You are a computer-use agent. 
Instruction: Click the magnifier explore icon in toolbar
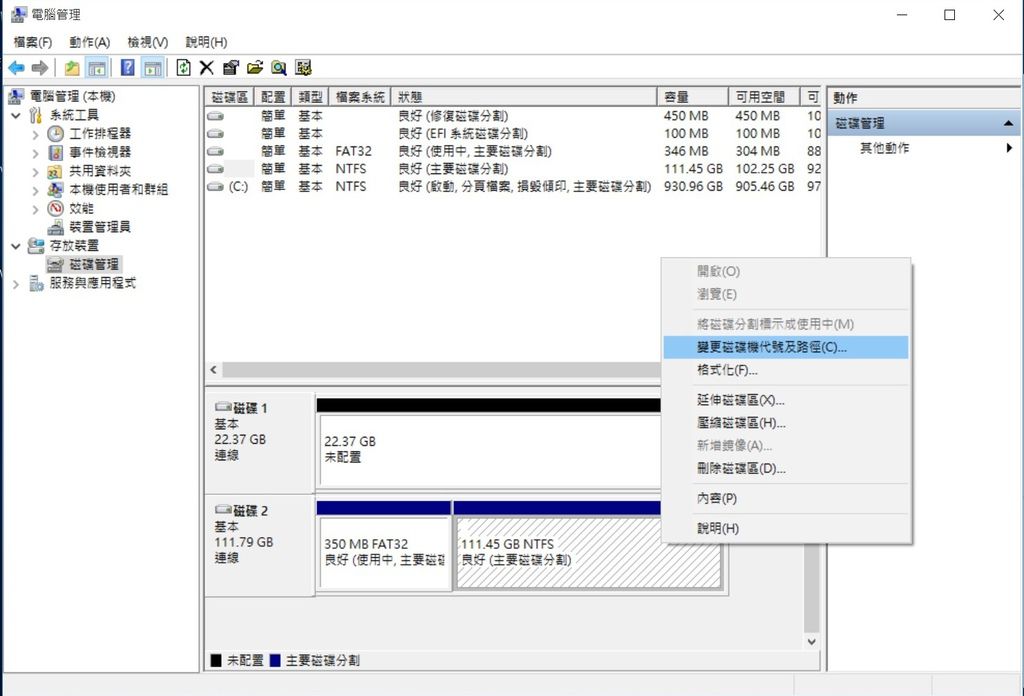pos(279,67)
